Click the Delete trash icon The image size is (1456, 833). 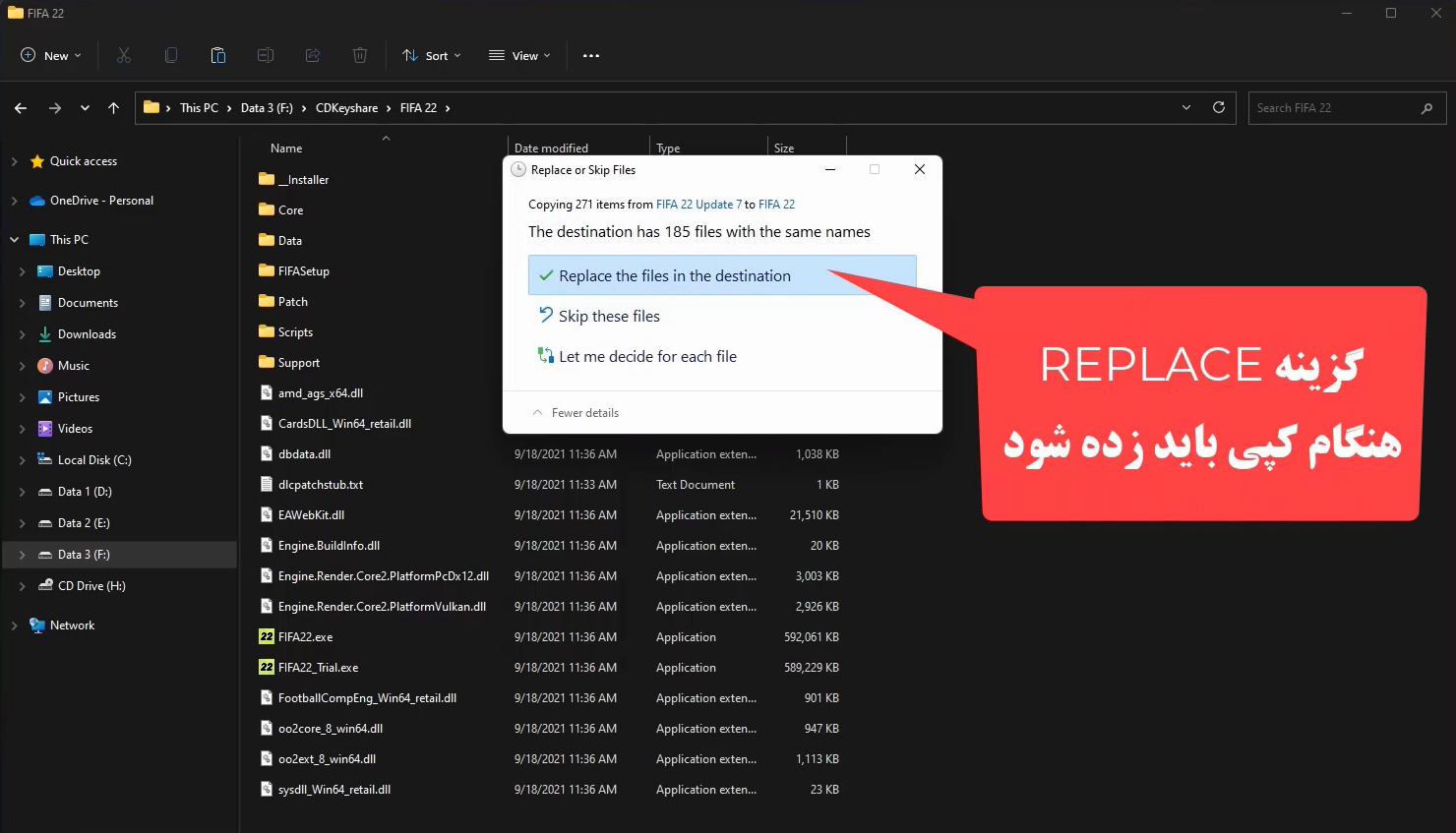[x=360, y=56]
